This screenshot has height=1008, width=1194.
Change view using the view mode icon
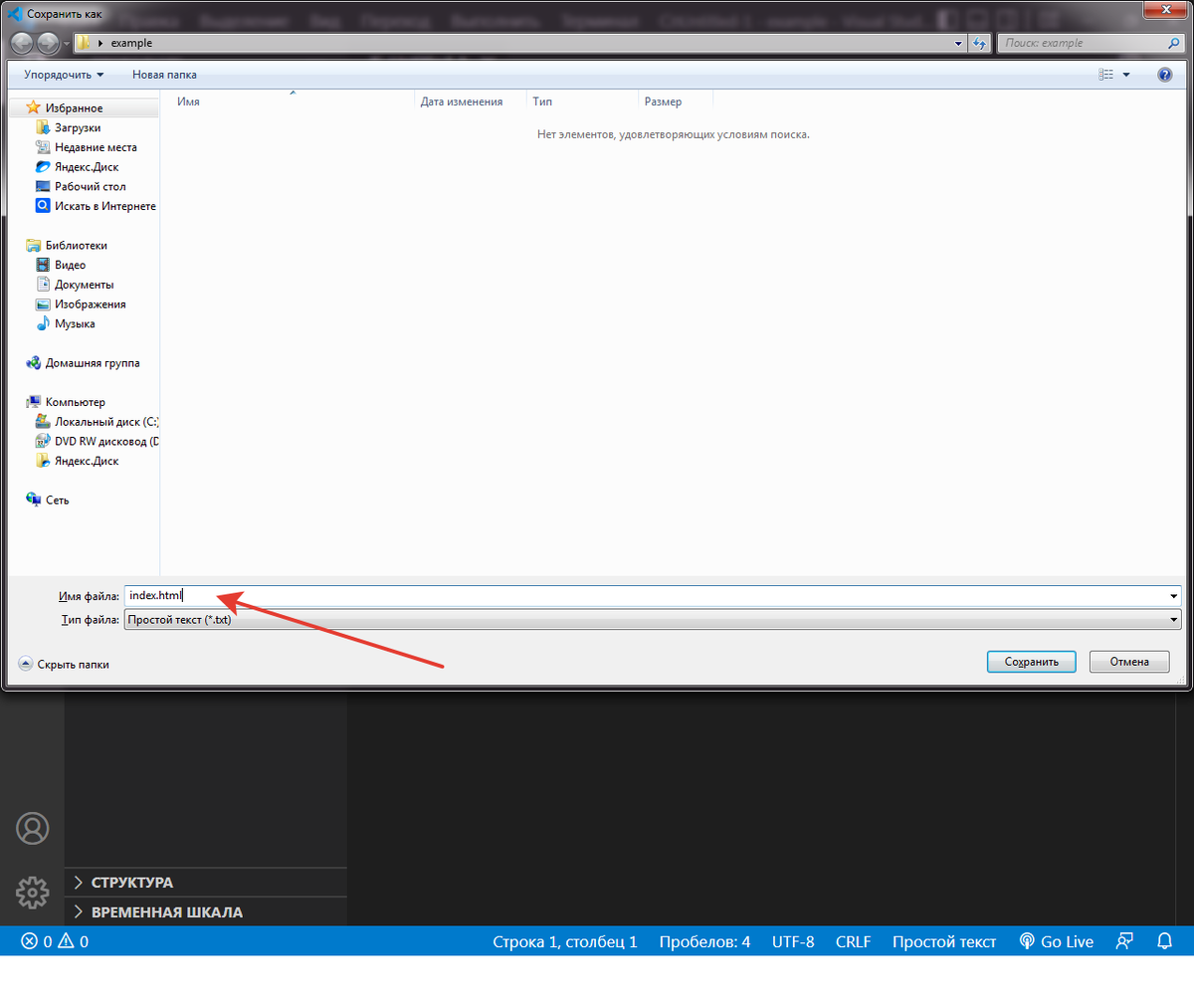pyautogui.click(x=1106, y=75)
